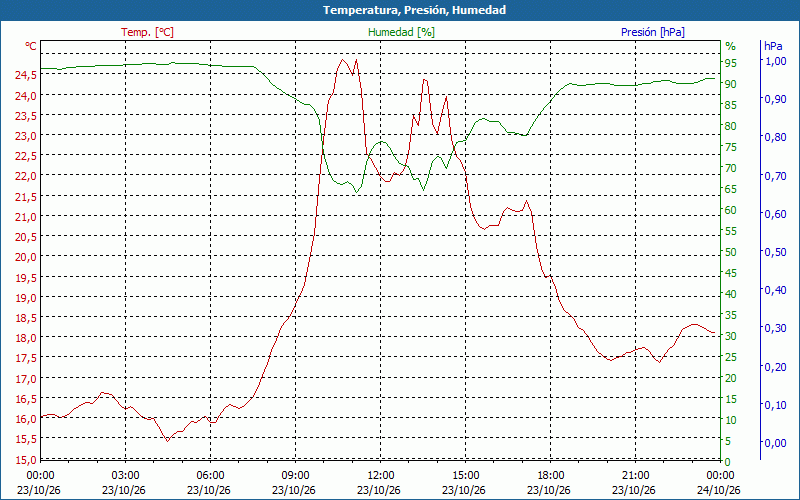The image size is (800, 500).
Task: Click the '70' humidity axis value
Action: pos(731,168)
